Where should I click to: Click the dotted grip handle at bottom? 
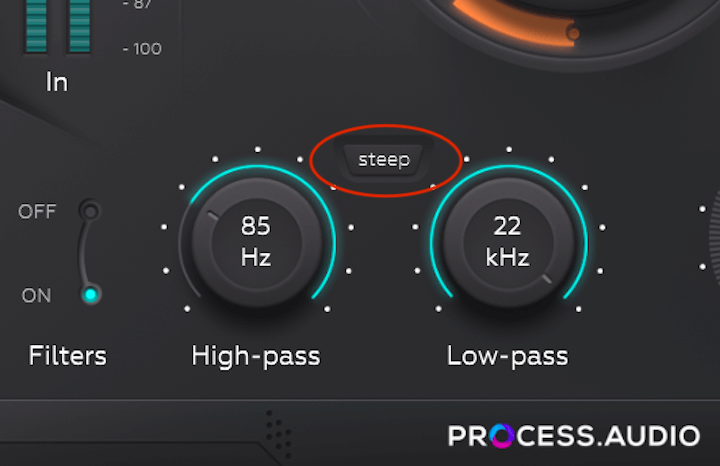[x=279, y=434]
